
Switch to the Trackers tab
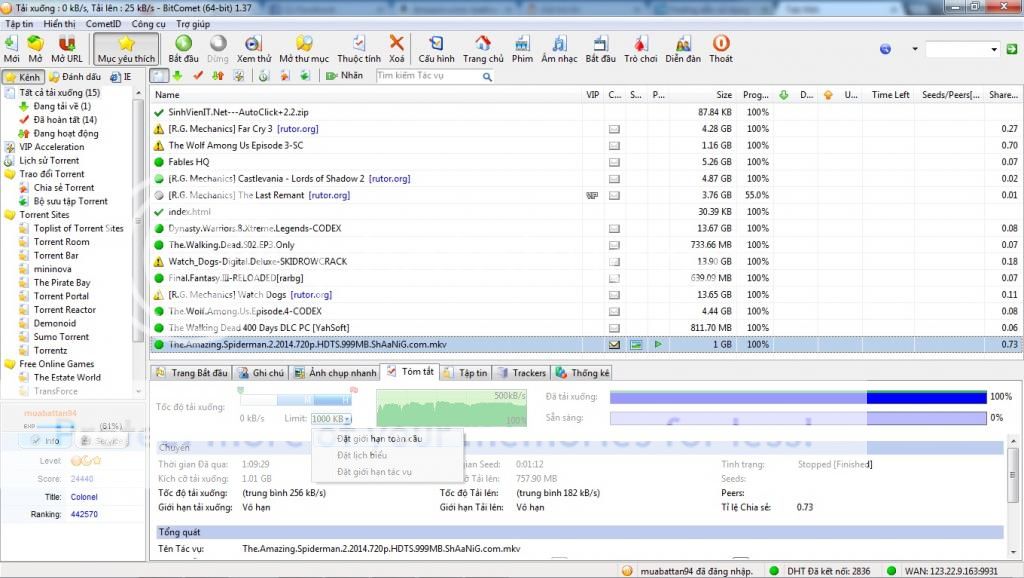click(522, 373)
